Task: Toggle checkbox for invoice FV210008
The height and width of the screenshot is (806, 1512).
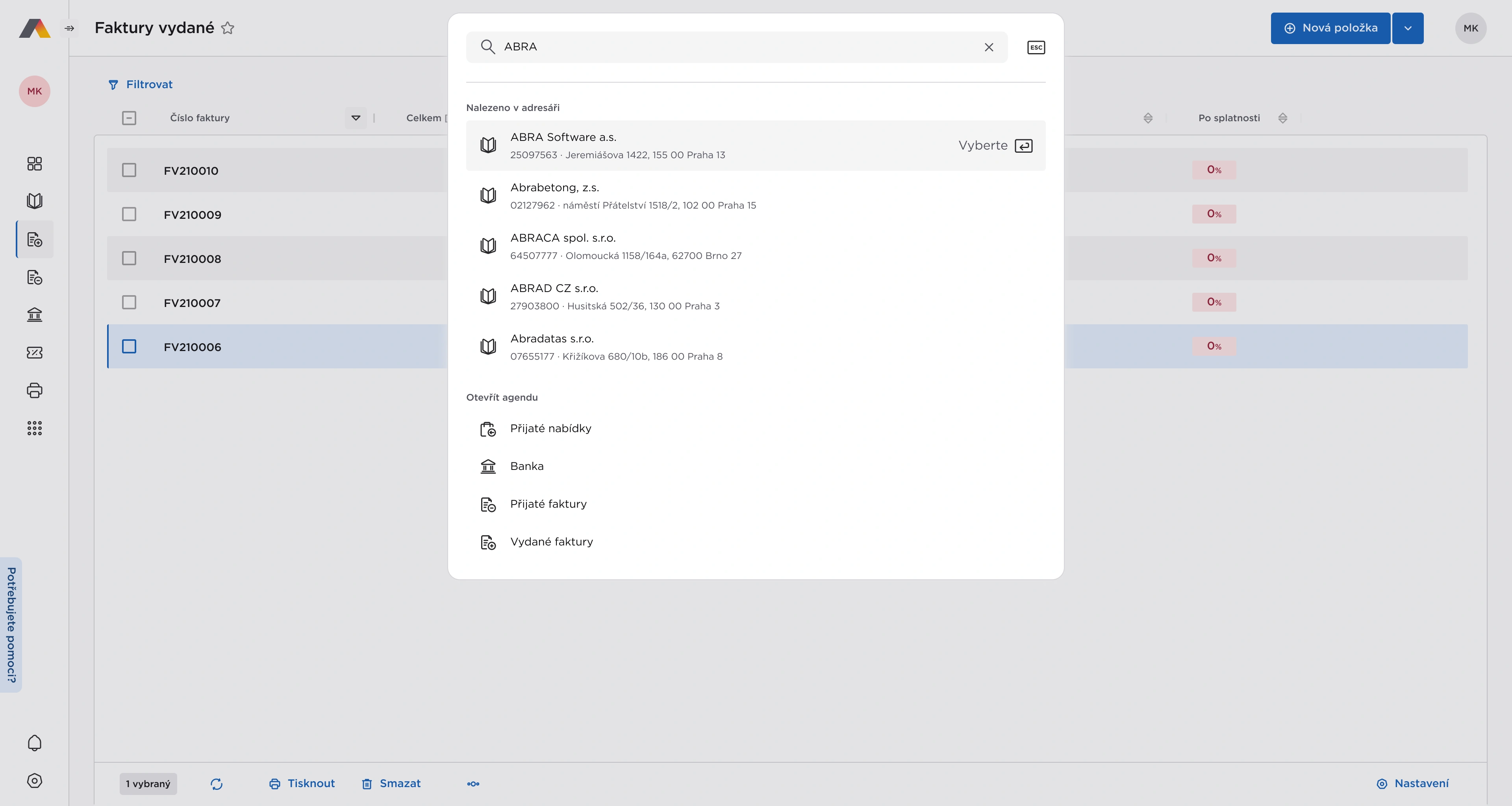Action: click(129, 259)
